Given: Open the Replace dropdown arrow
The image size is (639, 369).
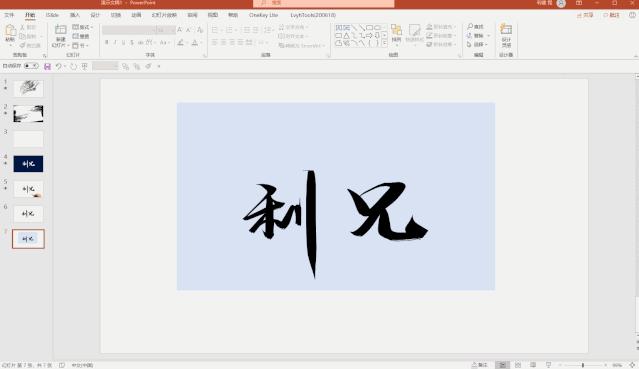Looking at the screenshot, I should click(x=489, y=36).
